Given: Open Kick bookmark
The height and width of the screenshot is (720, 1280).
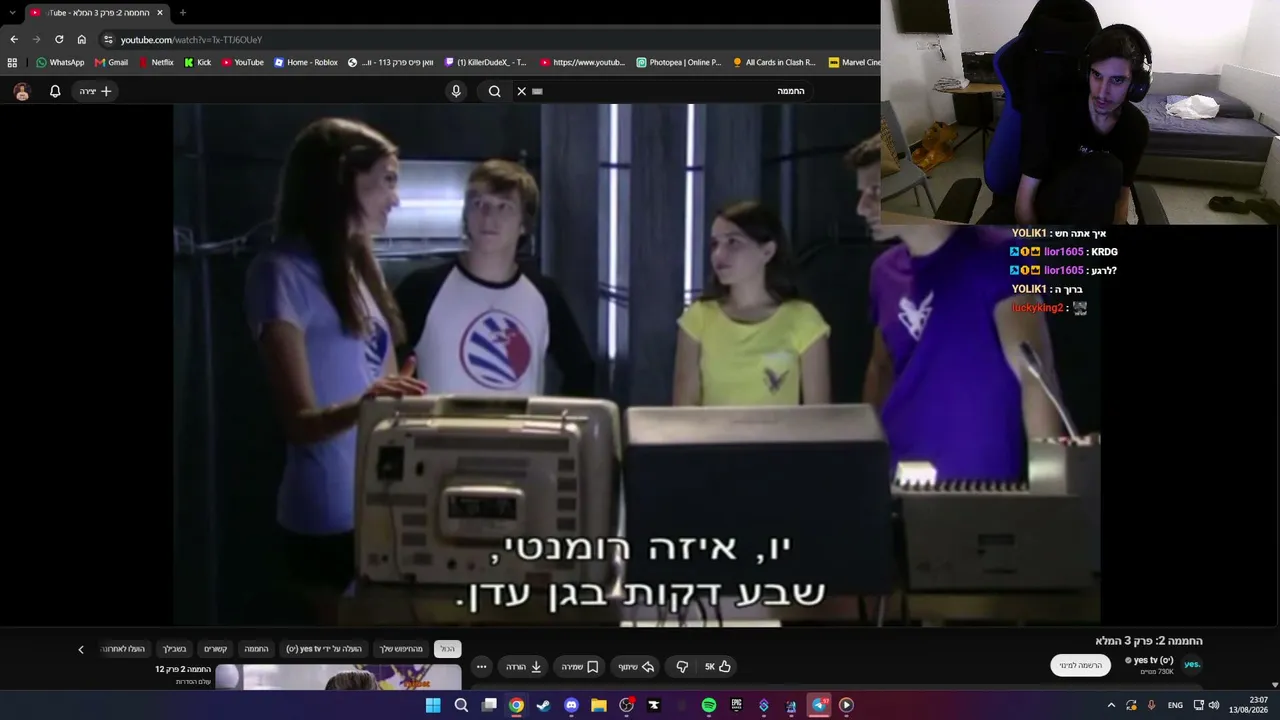Looking at the screenshot, I should [198, 62].
